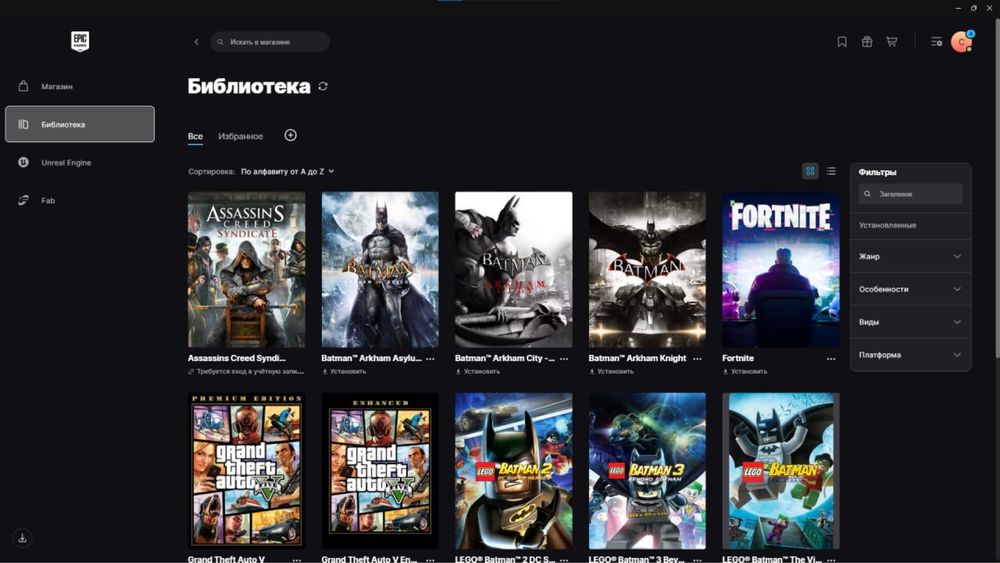
Task: Open Batman Arkham Asylum cover
Action: pos(380,270)
